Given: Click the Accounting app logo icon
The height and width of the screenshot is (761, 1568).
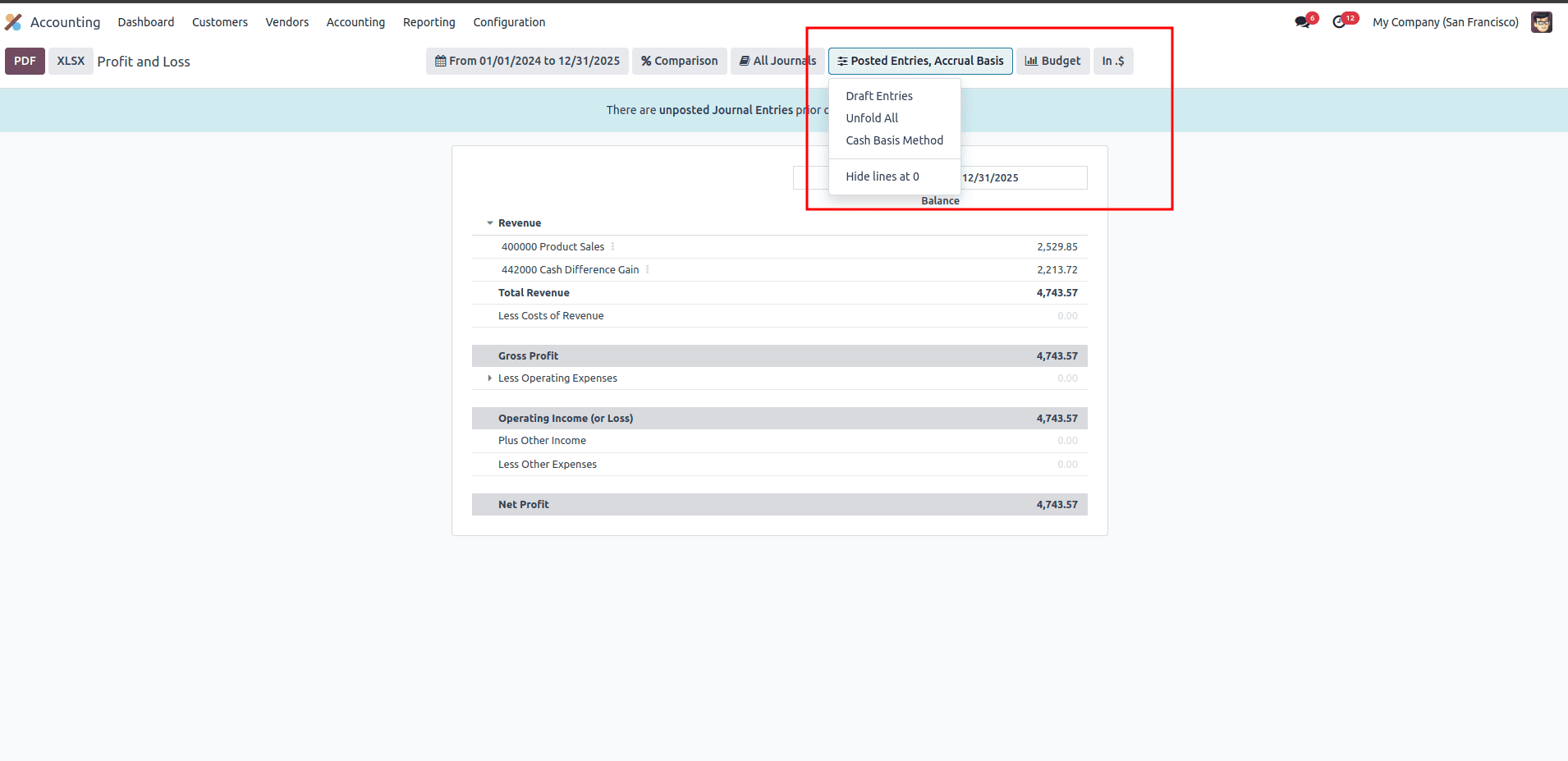Looking at the screenshot, I should (13, 22).
